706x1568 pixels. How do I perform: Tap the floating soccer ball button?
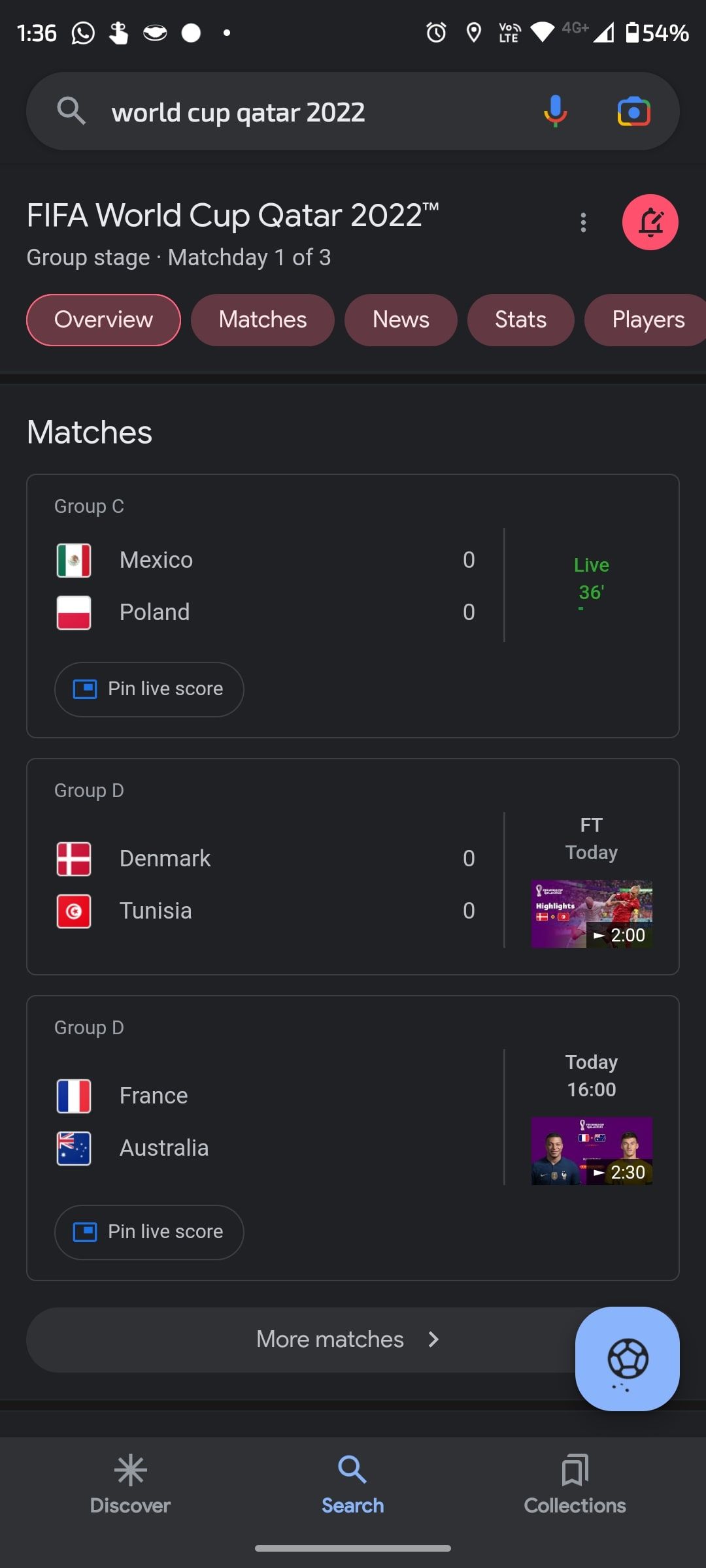pos(627,1358)
